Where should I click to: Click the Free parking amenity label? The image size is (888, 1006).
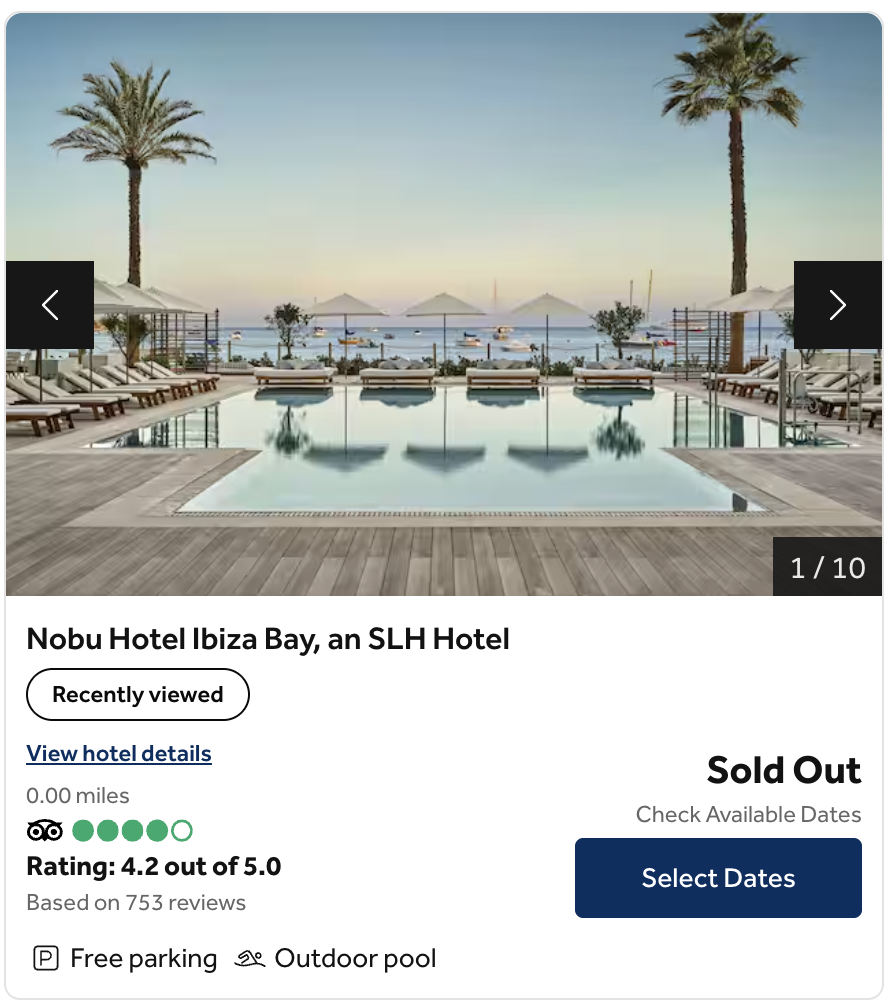coord(142,958)
